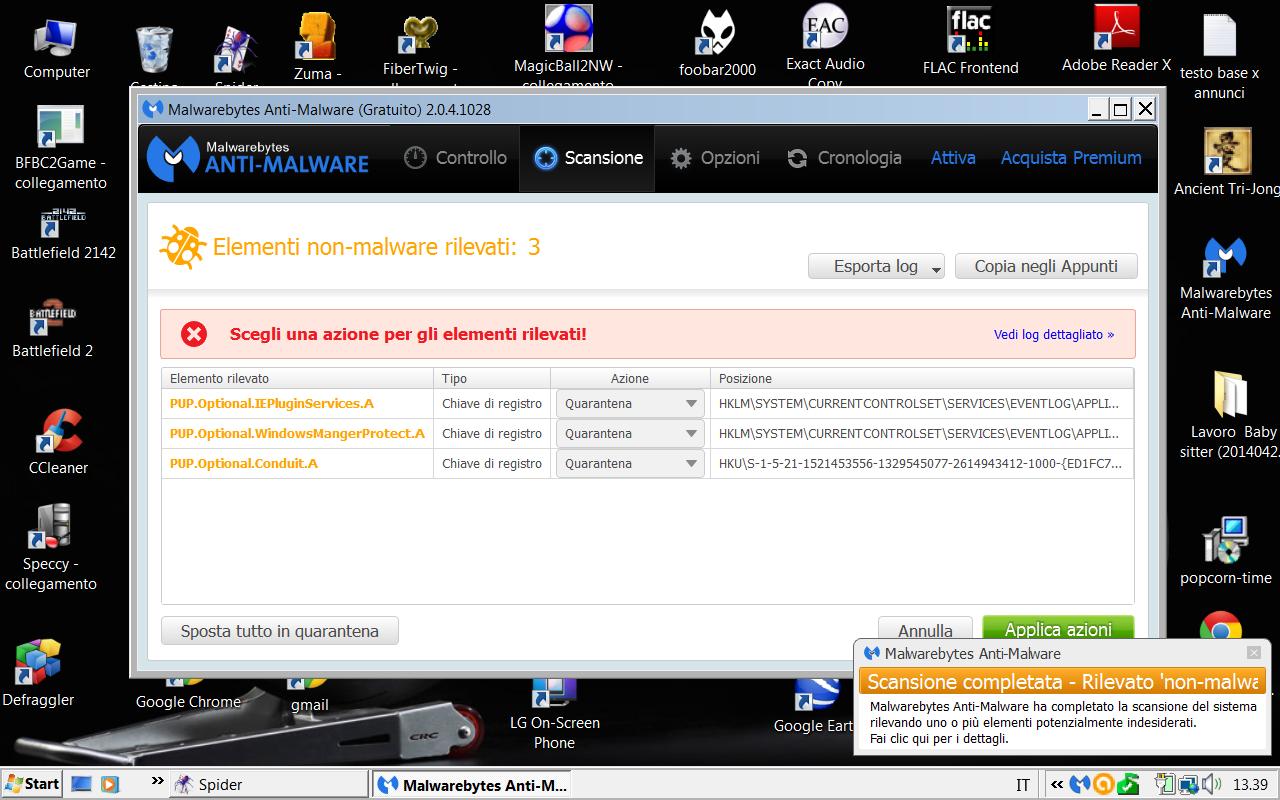Image resolution: width=1280 pixels, height=800 pixels.
Task: Click the clock showing 13.39
Action: [1251, 785]
